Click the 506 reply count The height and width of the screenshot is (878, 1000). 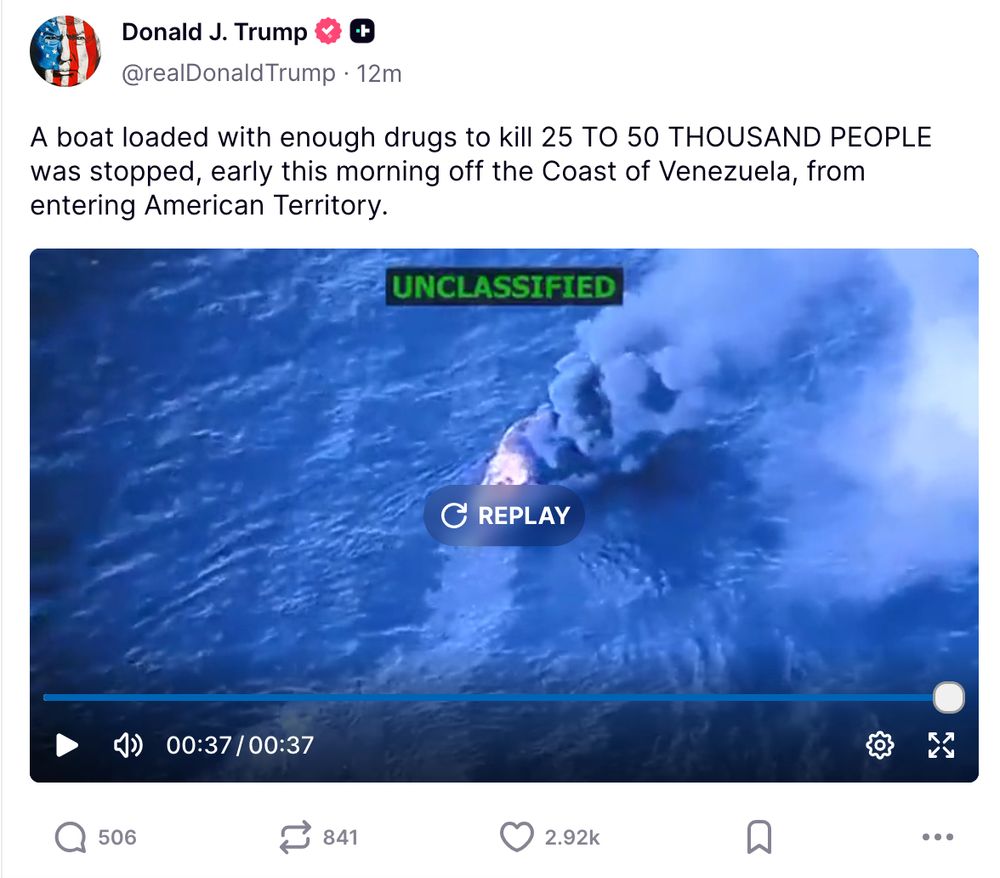coord(117,837)
